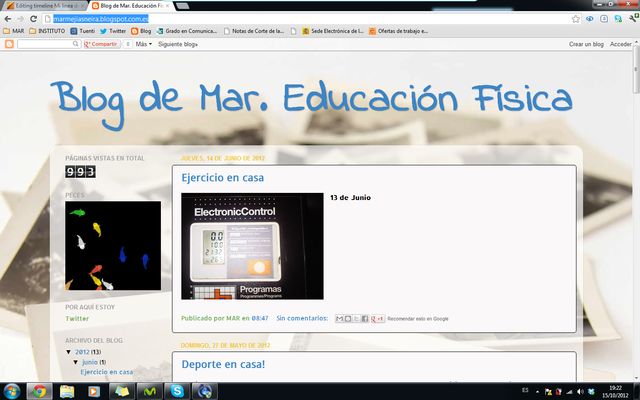Open the junio archive link

tap(90, 362)
